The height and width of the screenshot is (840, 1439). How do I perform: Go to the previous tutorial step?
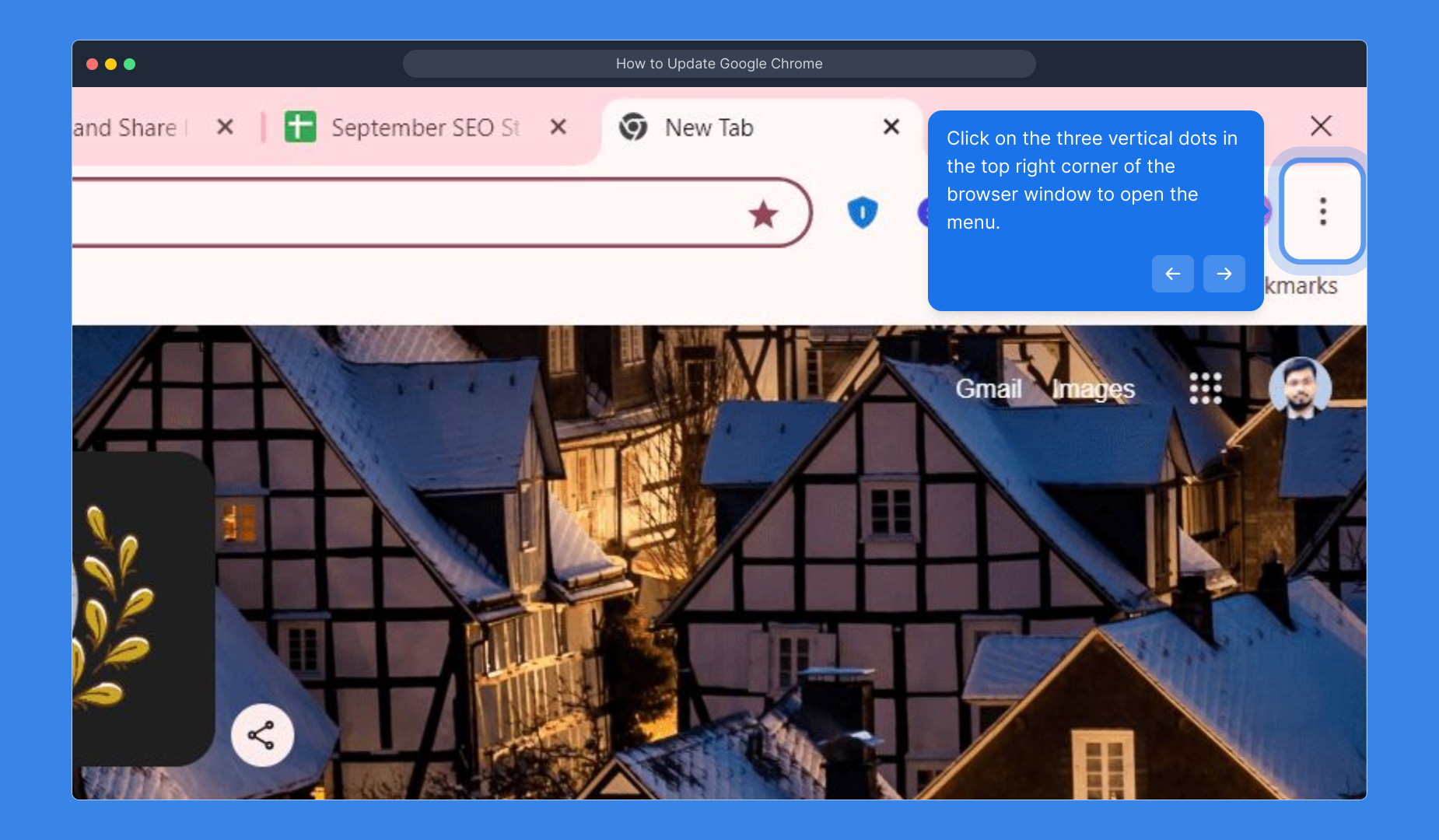point(1172,274)
